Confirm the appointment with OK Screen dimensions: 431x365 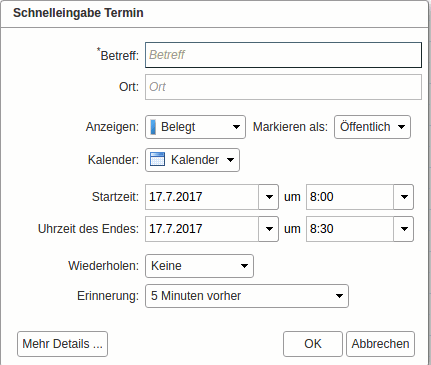313,344
